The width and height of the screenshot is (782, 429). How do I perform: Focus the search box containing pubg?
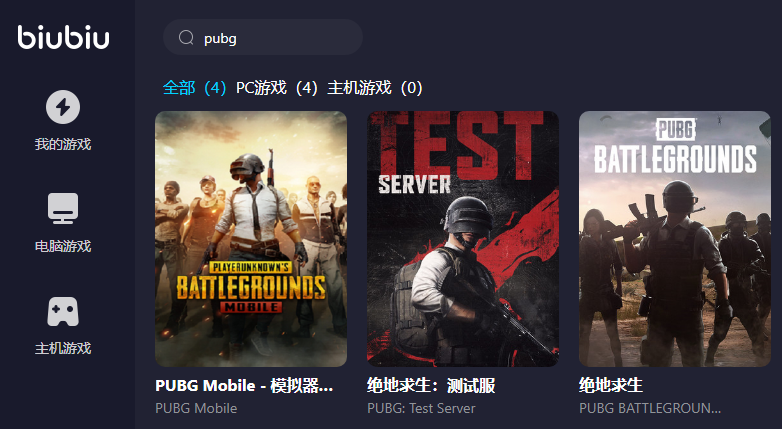click(263, 37)
